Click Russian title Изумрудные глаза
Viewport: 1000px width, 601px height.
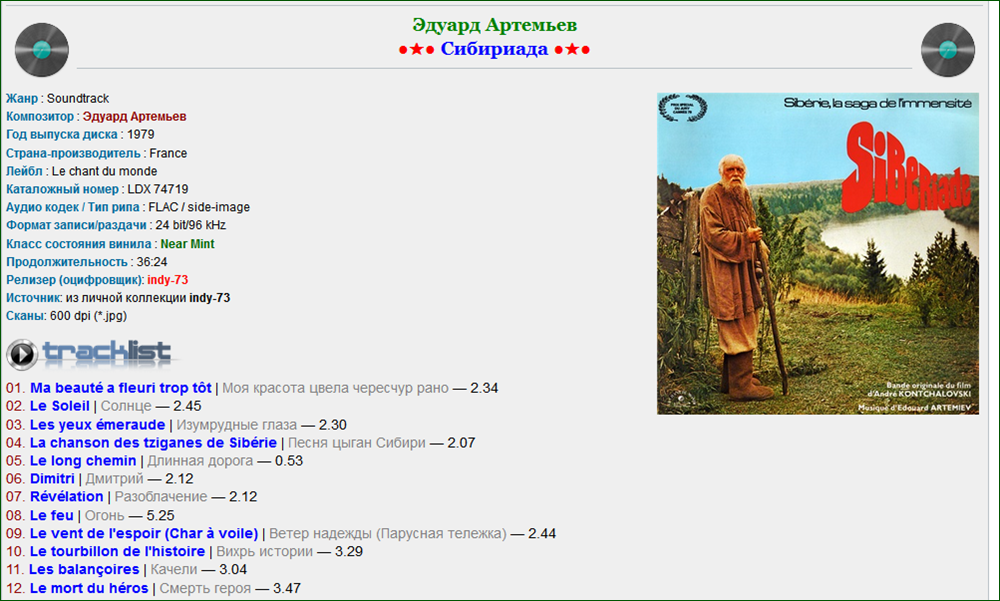click(x=237, y=425)
